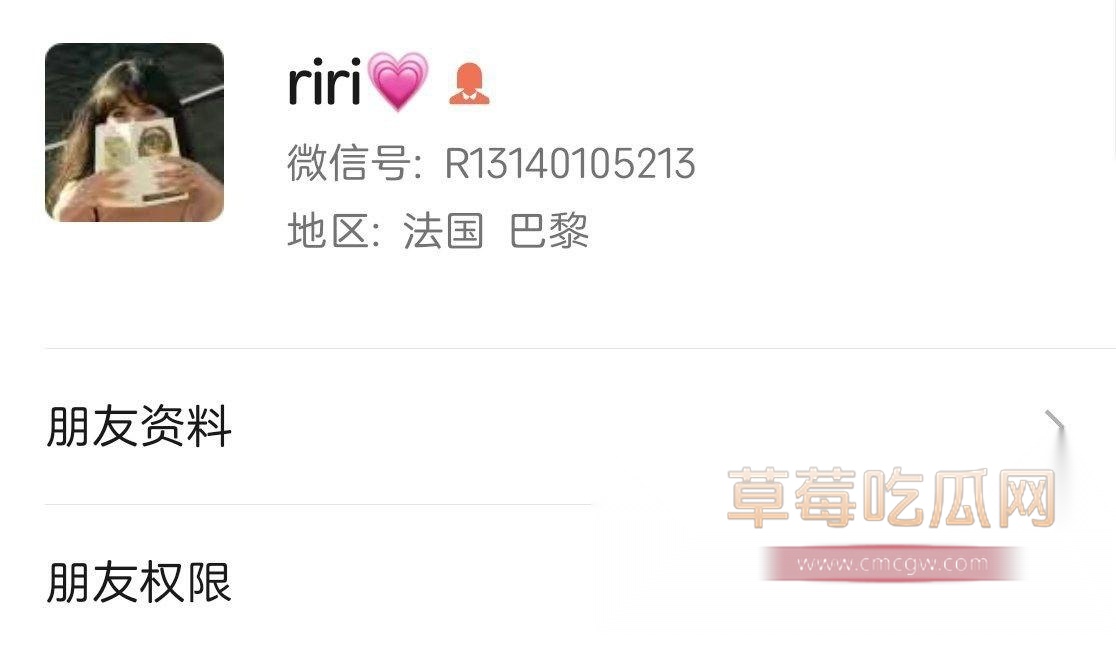Viewport: 1116px width, 646px height.
Task: Tap the country text 法国
Action: click(x=443, y=231)
